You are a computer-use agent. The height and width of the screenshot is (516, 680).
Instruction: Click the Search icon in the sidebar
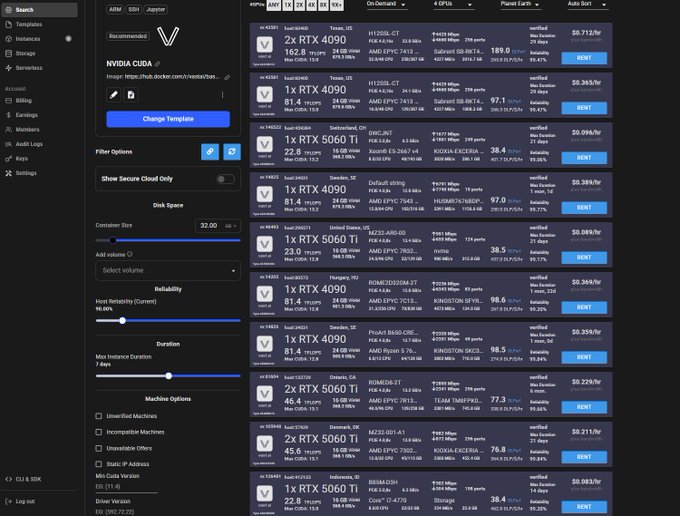(8, 10)
